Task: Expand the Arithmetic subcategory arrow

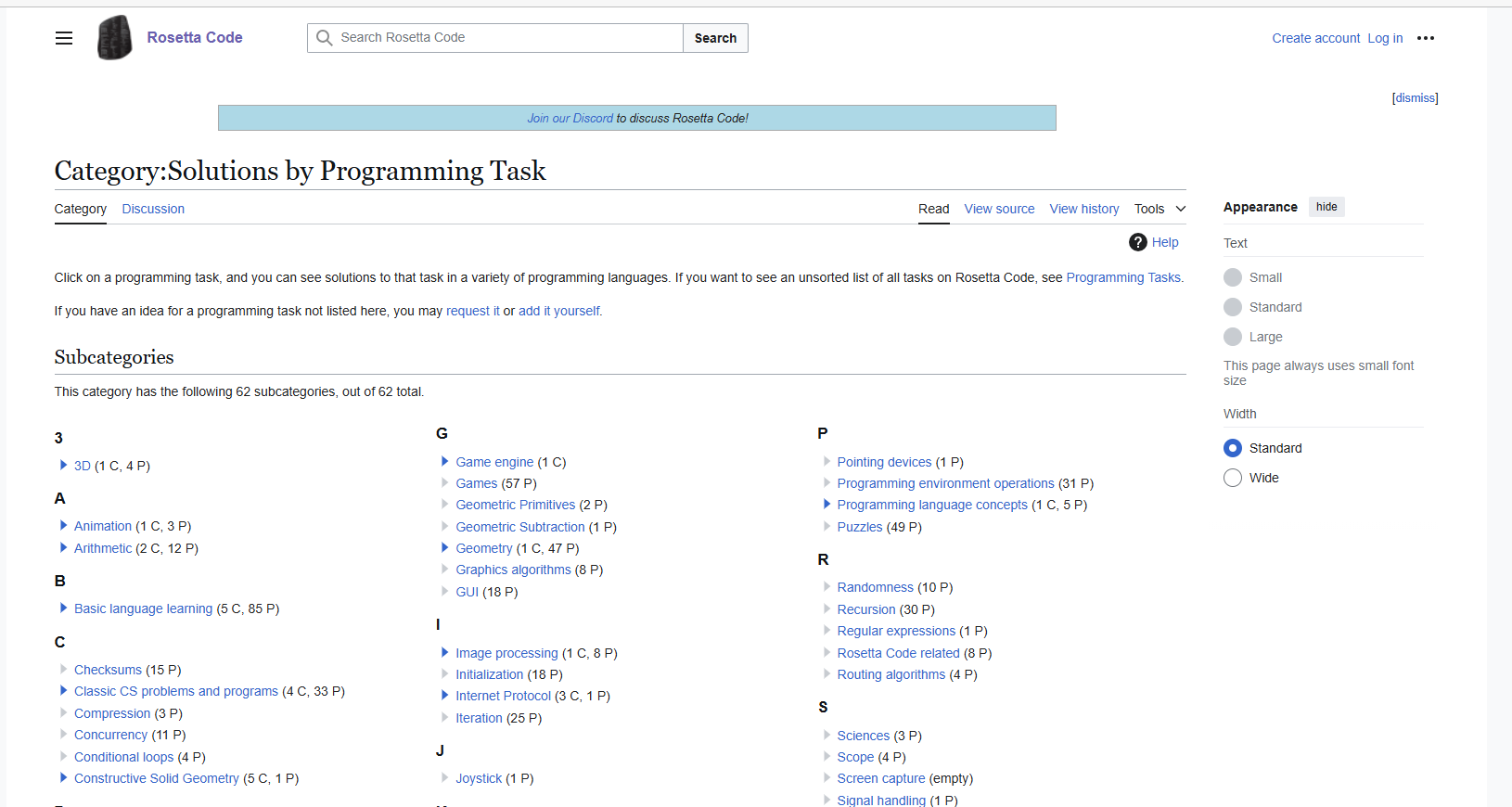Action: pyautogui.click(x=63, y=547)
